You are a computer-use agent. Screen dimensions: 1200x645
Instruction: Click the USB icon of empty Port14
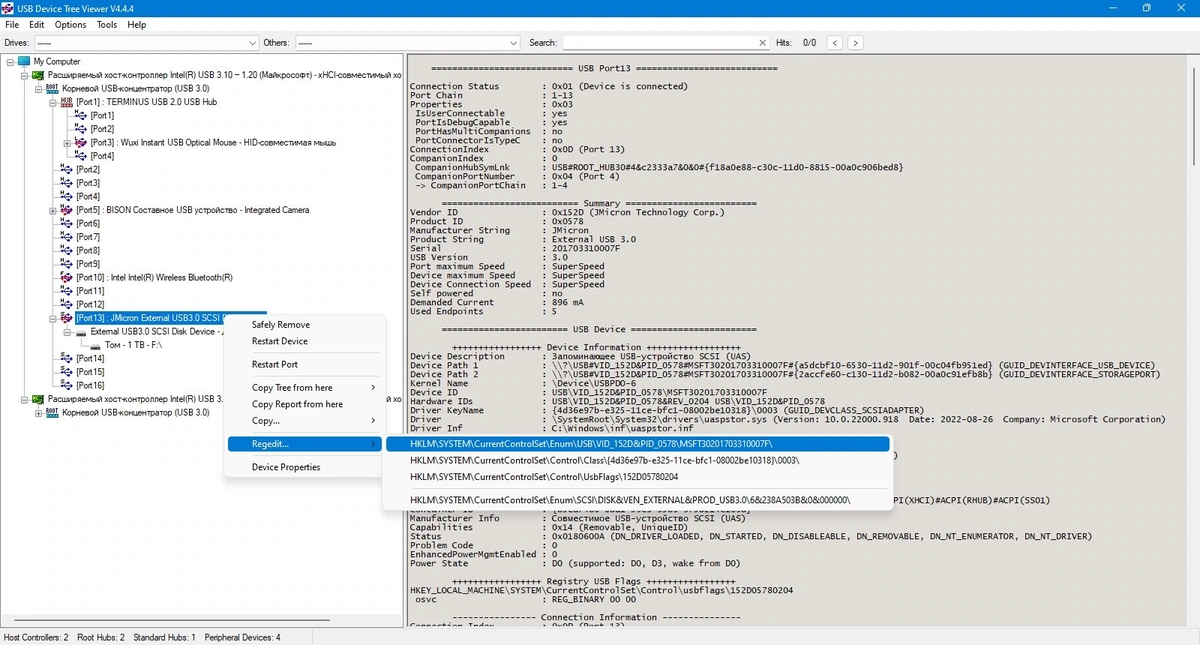click(67, 358)
